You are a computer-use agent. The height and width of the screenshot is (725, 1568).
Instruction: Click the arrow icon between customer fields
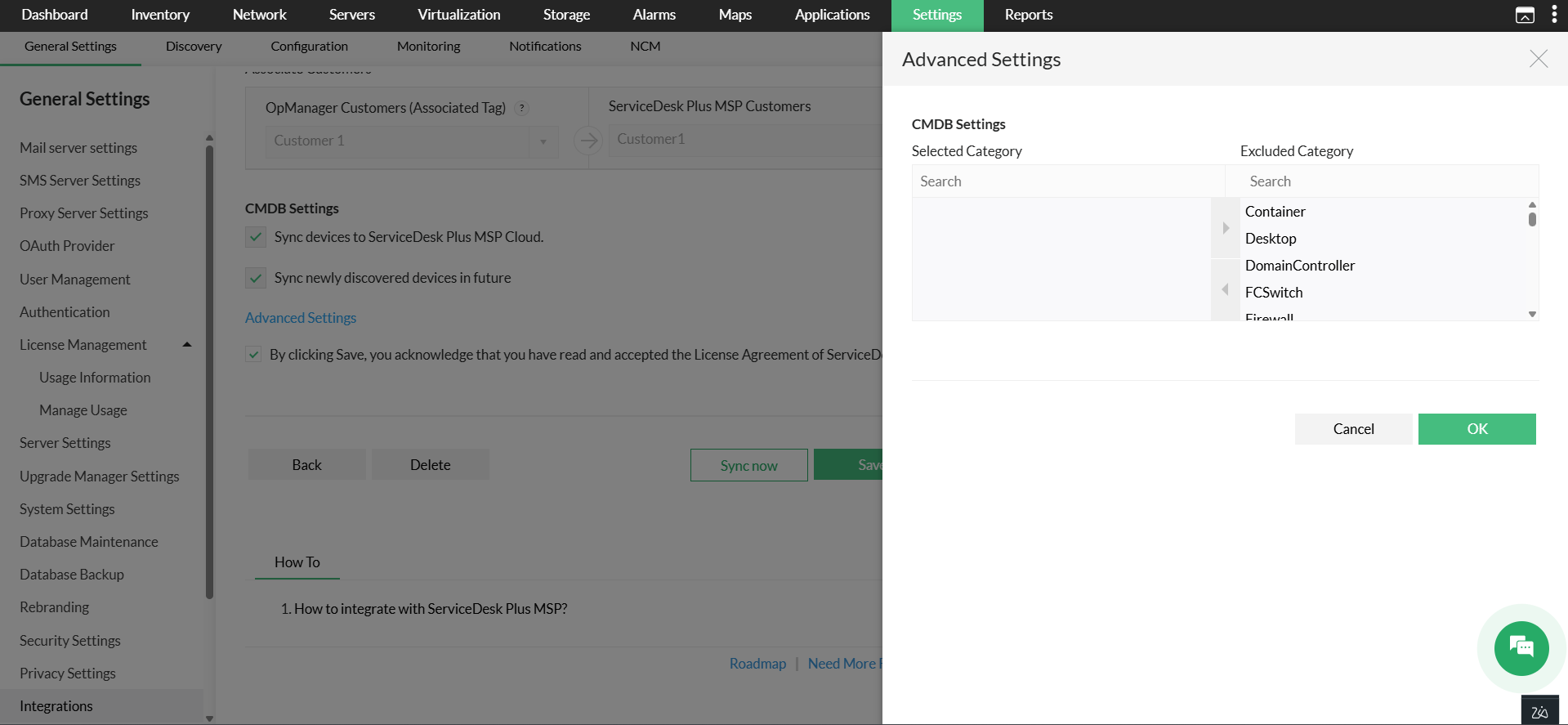tap(587, 141)
